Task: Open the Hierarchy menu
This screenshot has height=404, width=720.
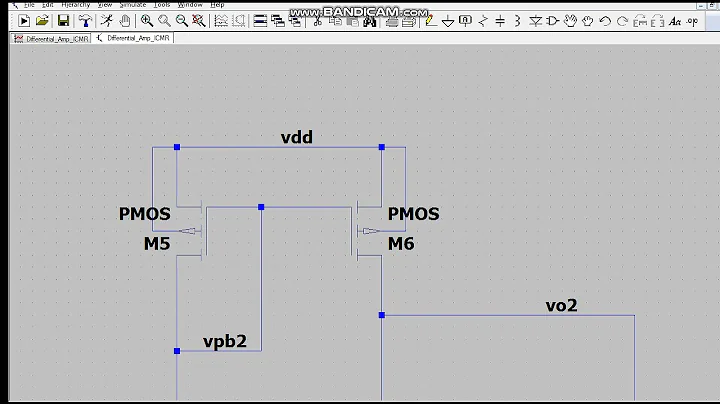Action: [x=76, y=5]
